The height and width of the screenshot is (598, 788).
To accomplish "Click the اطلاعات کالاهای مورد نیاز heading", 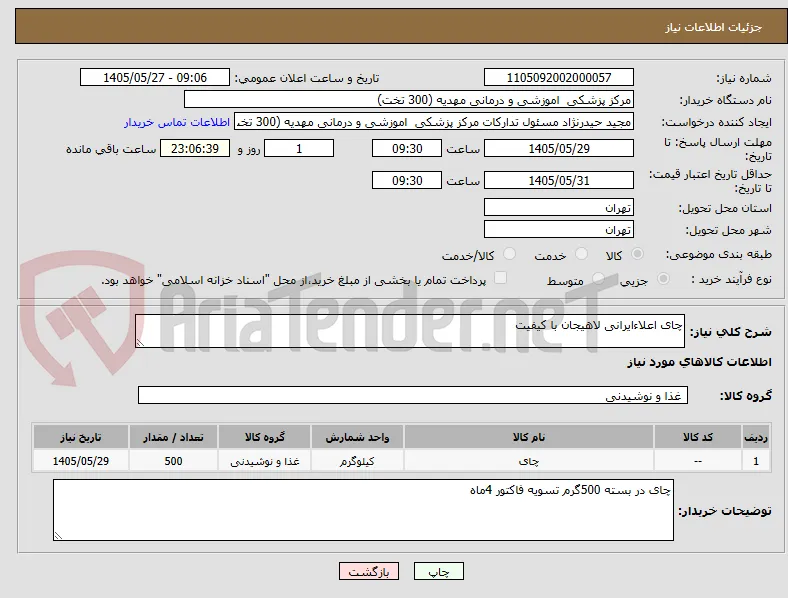I will (x=699, y=362).
